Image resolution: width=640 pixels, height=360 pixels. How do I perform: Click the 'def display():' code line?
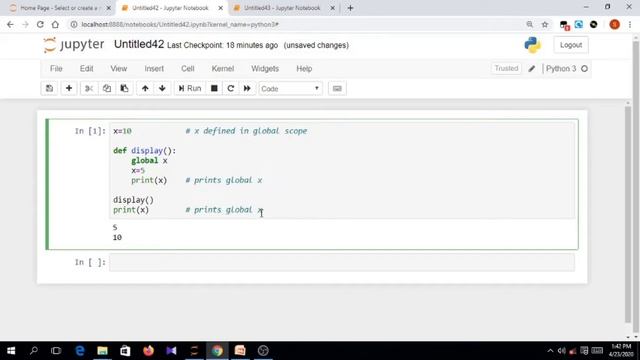click(144, 151)
